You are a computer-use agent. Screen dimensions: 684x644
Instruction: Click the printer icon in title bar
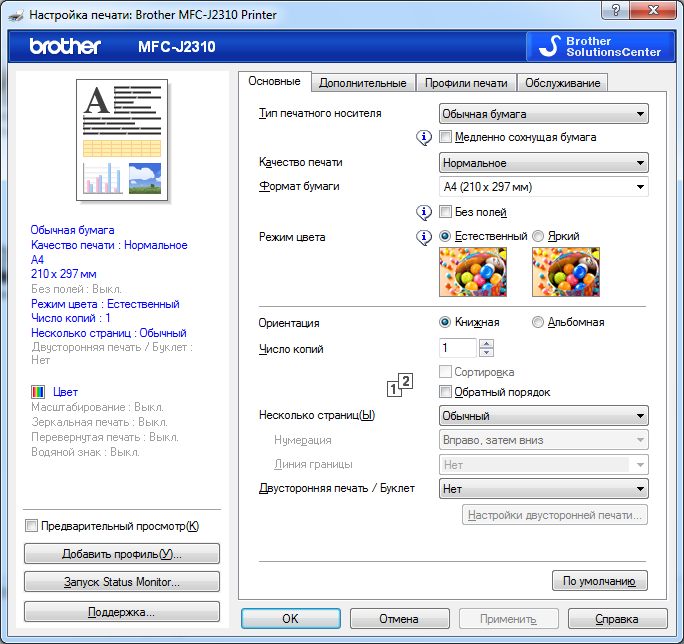coord(16,16)
